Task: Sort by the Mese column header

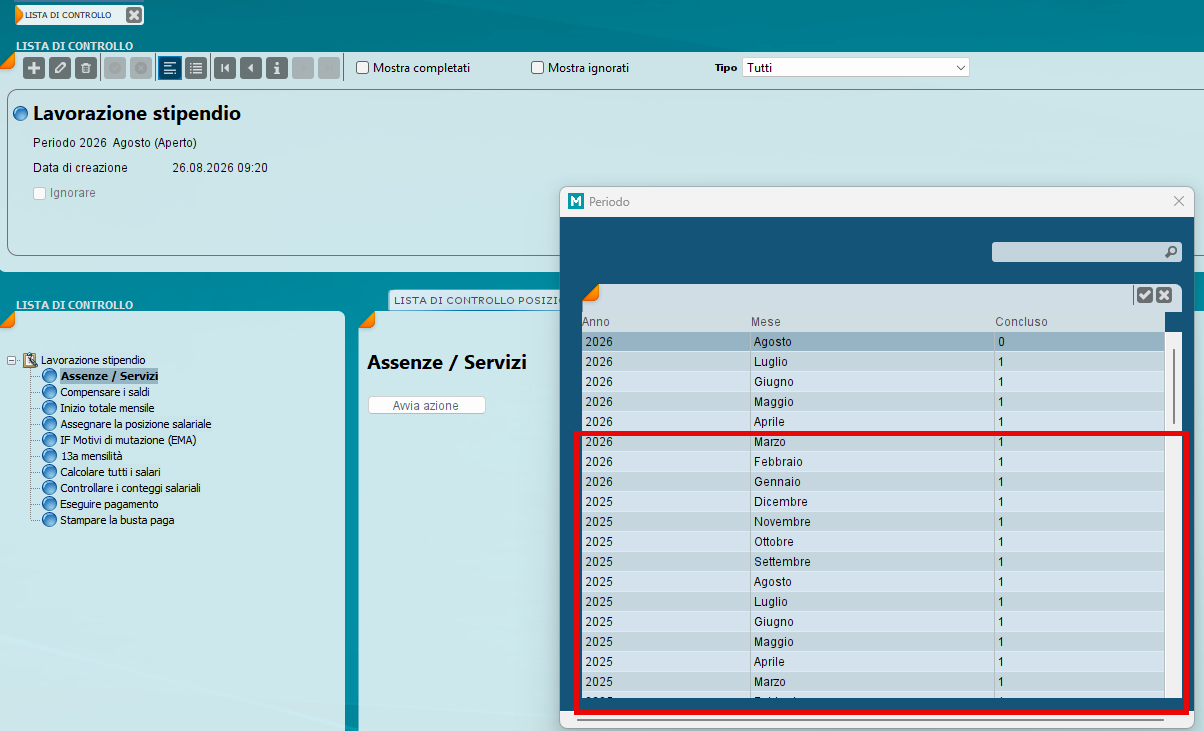Action: [766, 322]
